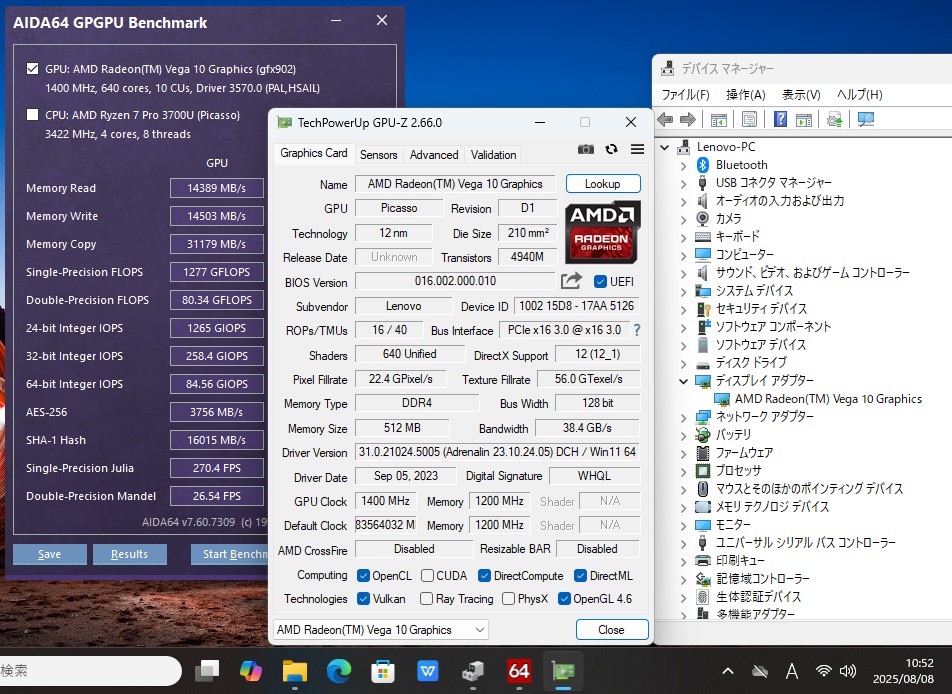Click Device Manager help icon in toolbar
Viewport: 952px width, 694px height.
pyautogui.click(x=780, y=120)
